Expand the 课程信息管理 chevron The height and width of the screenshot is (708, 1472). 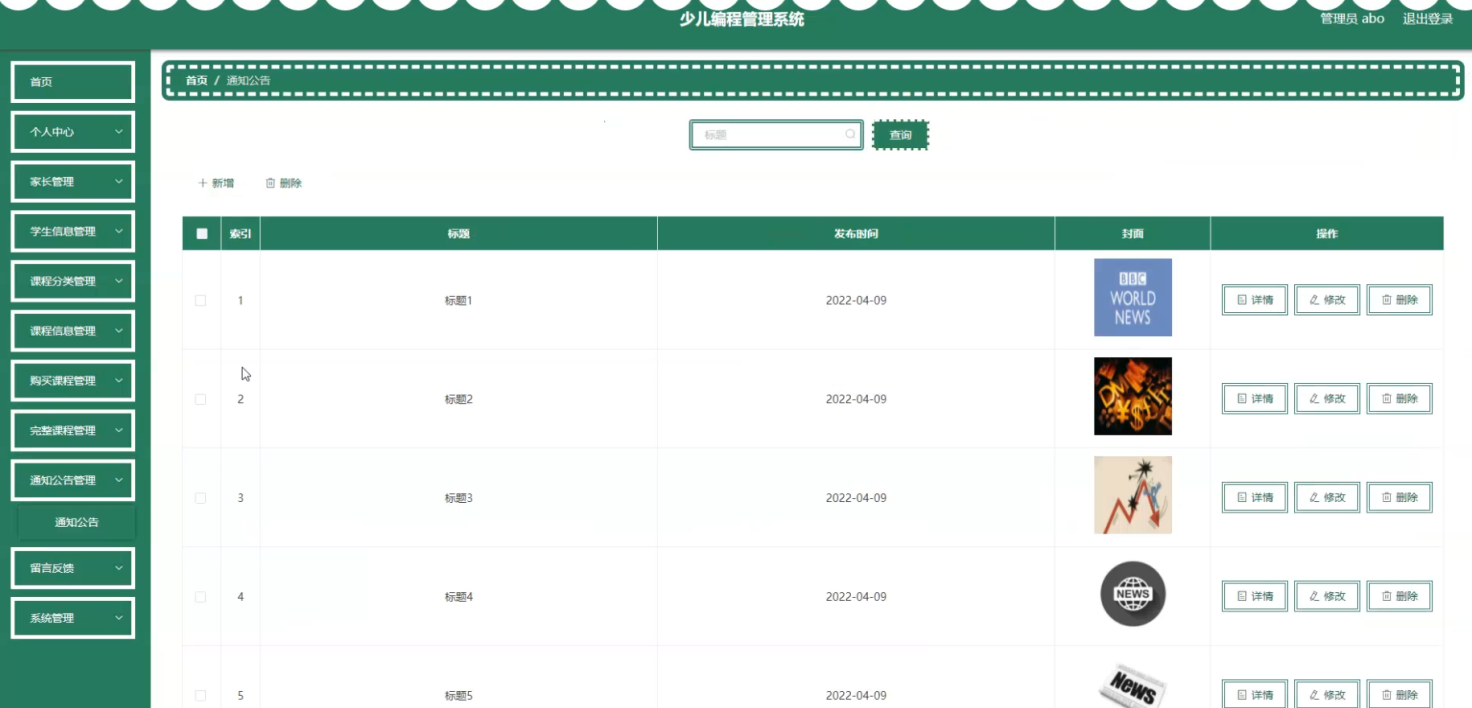point(119,331)
